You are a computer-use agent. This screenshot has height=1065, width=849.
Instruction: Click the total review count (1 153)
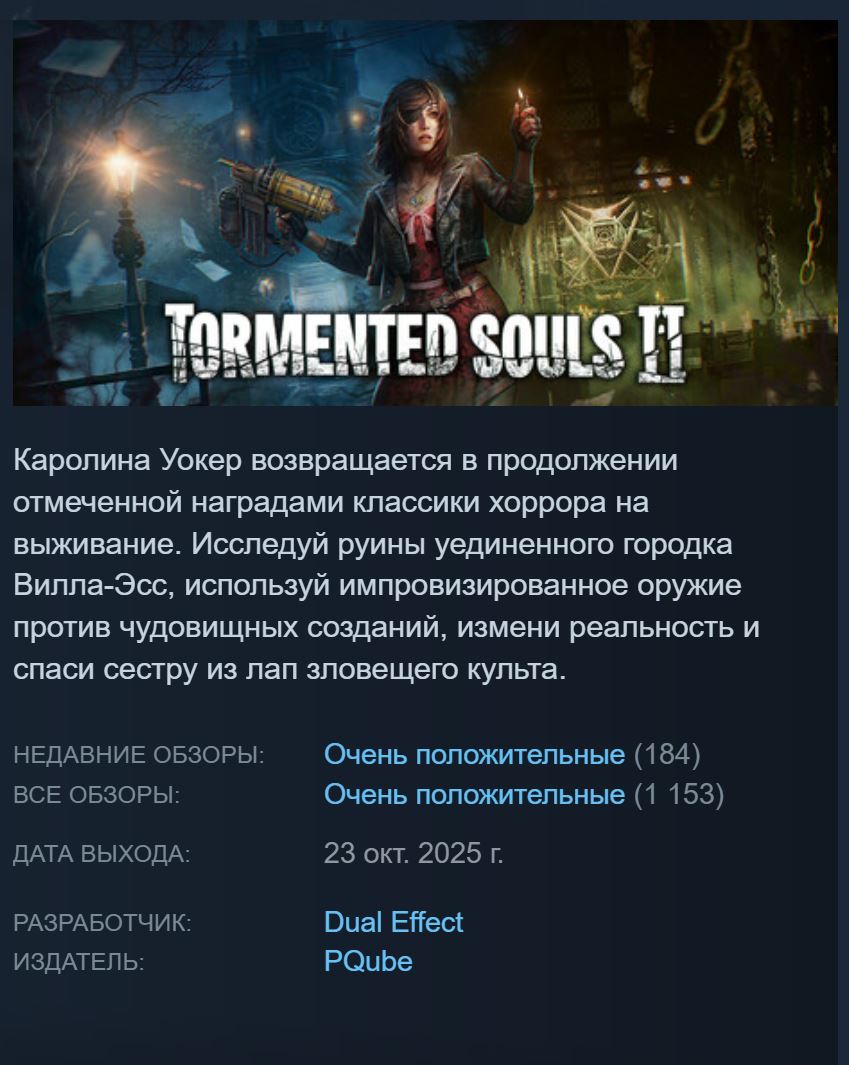(x=679, y=794)
